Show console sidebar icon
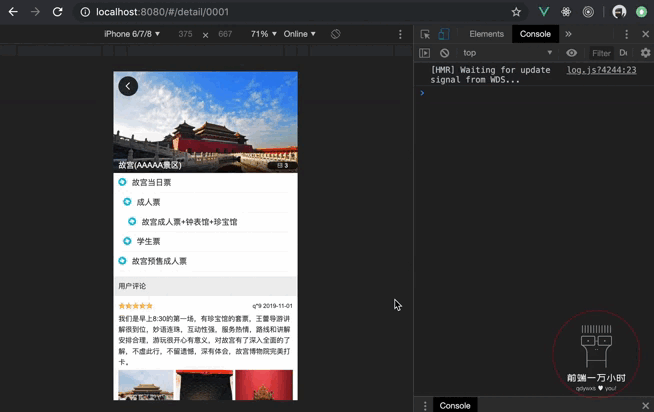 tap(424, 53)
